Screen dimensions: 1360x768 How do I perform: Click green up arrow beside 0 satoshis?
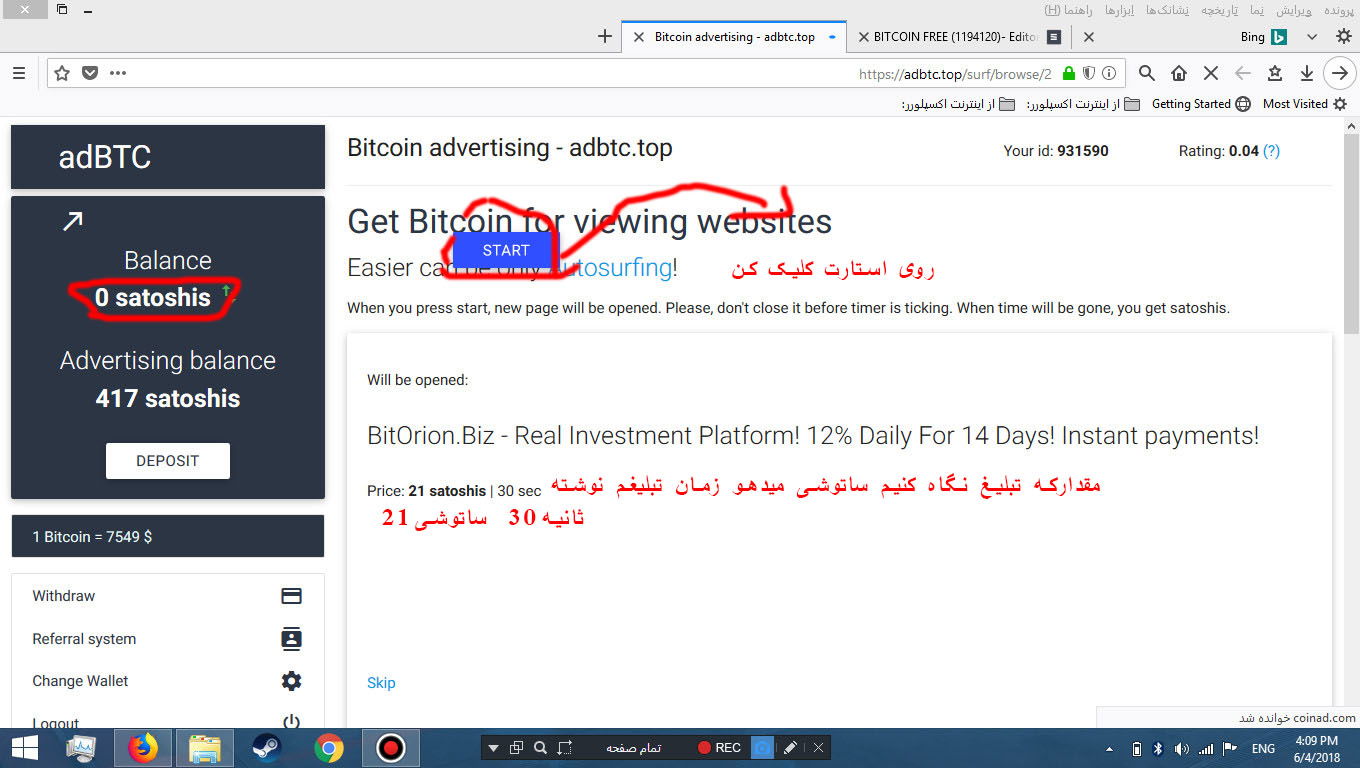point(226,291)
